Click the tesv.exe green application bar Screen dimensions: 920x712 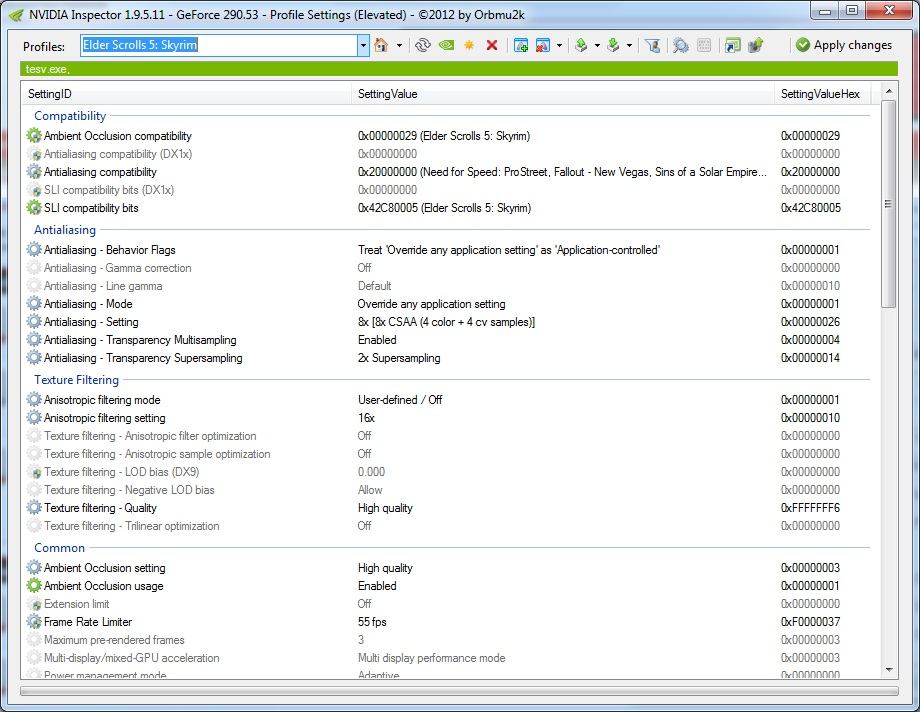[x=459, y=69]
